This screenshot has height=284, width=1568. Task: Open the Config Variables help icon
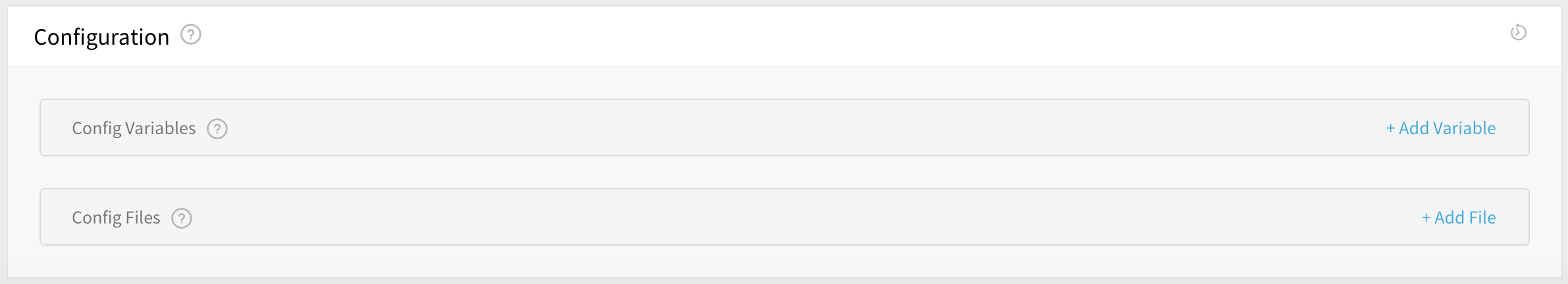pos(217,129)
